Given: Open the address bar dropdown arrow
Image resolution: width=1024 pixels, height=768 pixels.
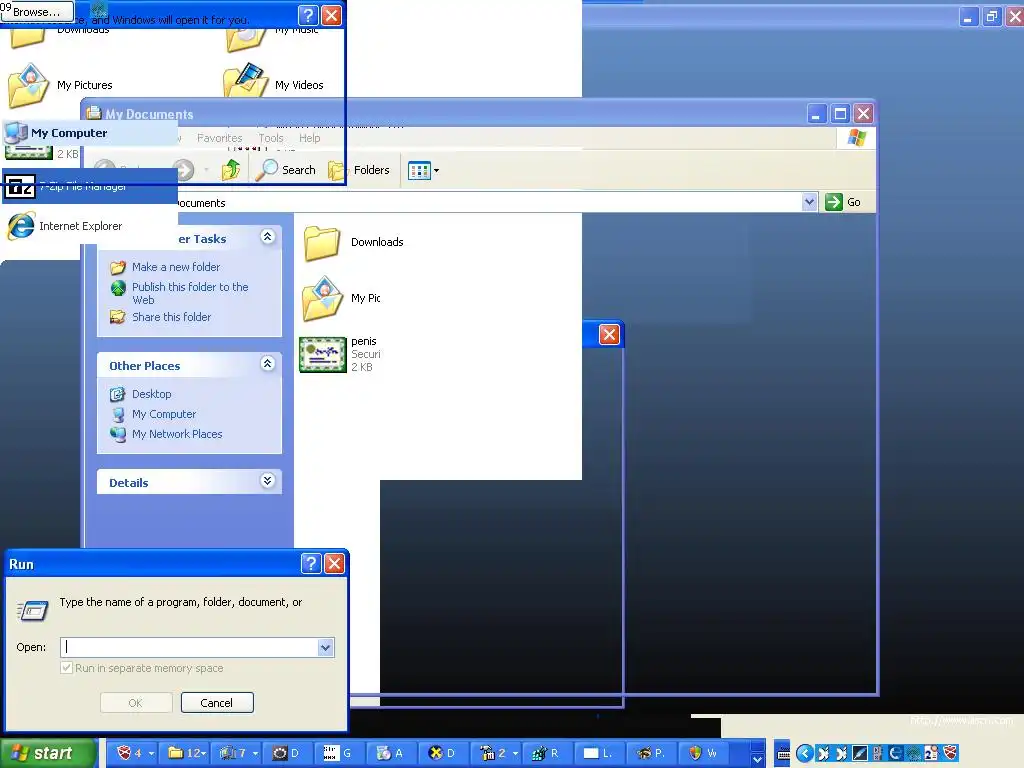Looking at the screenshot, I should click(809, 202).
